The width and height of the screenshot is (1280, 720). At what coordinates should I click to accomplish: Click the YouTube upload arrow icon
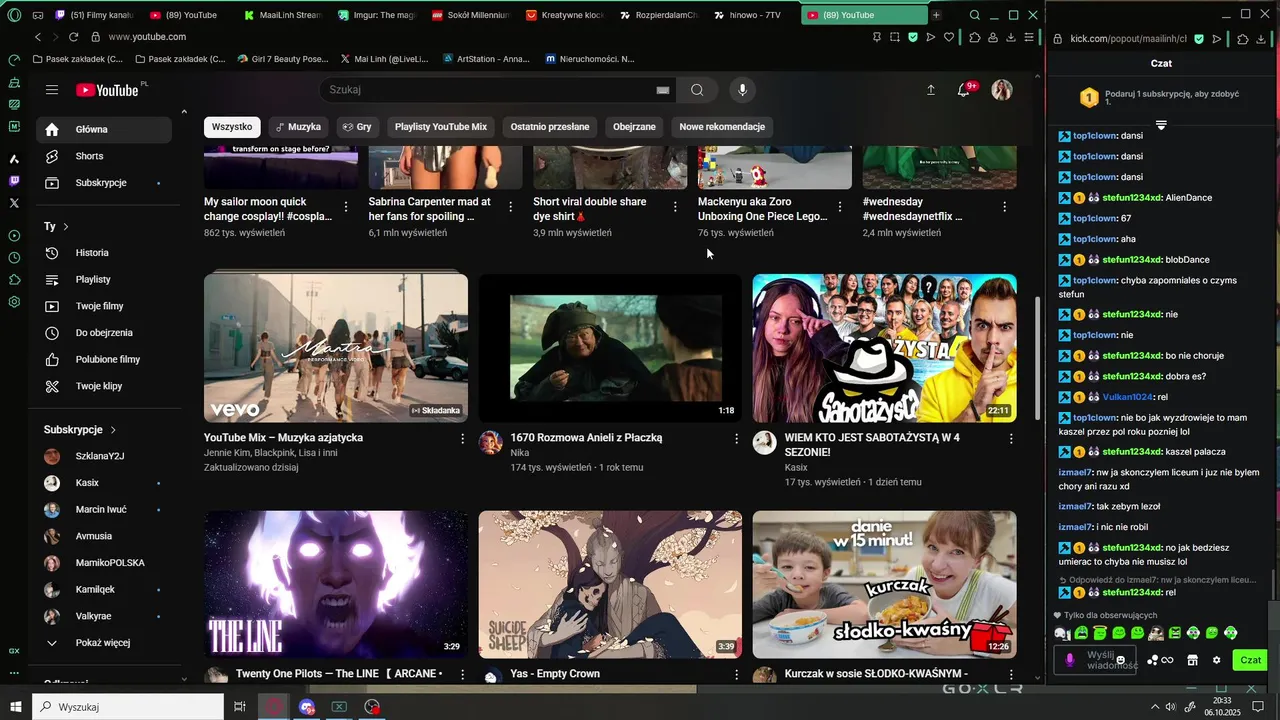(x=930, y=90)
